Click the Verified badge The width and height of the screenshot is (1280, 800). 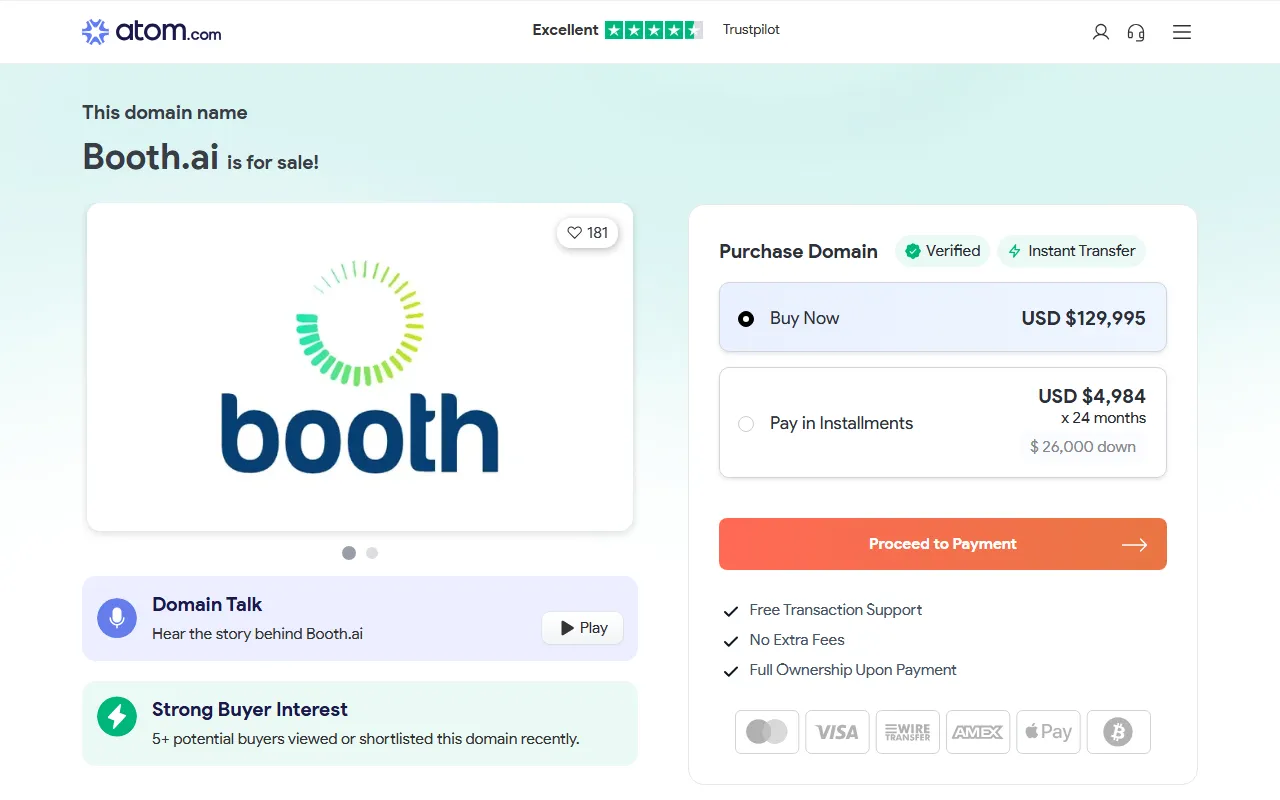coord(942,251)
